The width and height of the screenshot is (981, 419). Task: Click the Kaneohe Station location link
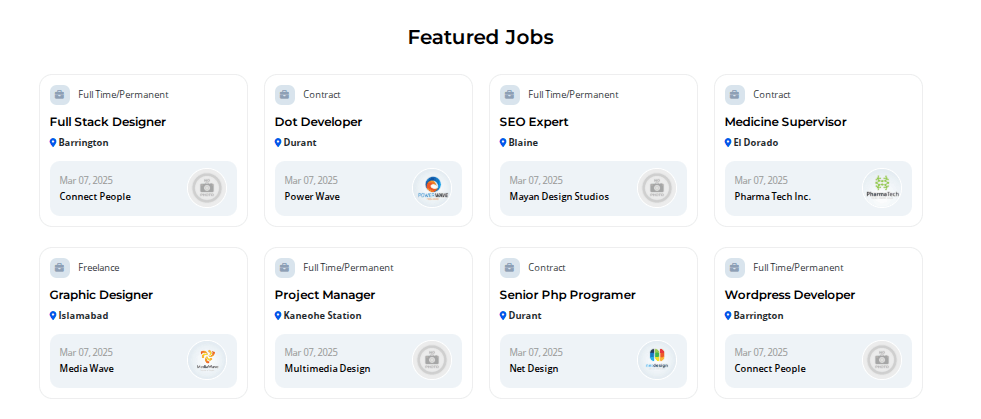[322, 316]
